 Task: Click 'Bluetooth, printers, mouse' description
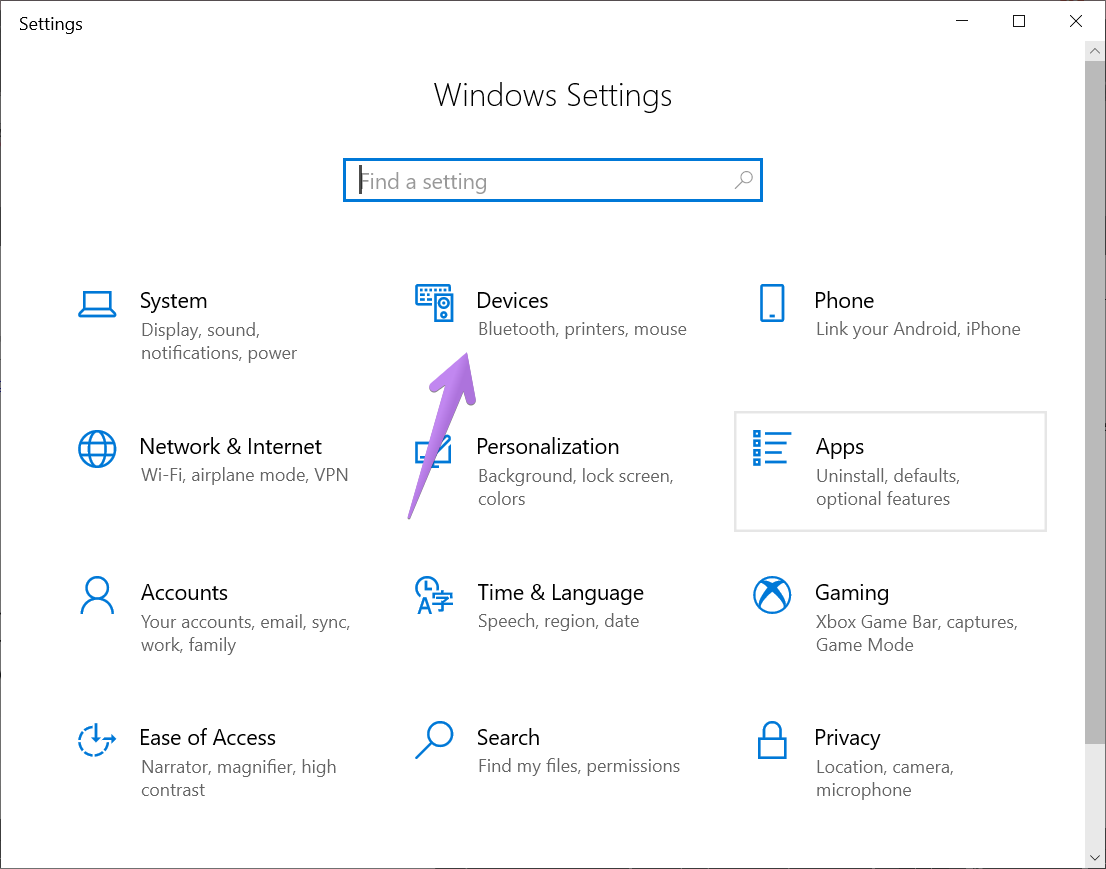coord(582,329)
